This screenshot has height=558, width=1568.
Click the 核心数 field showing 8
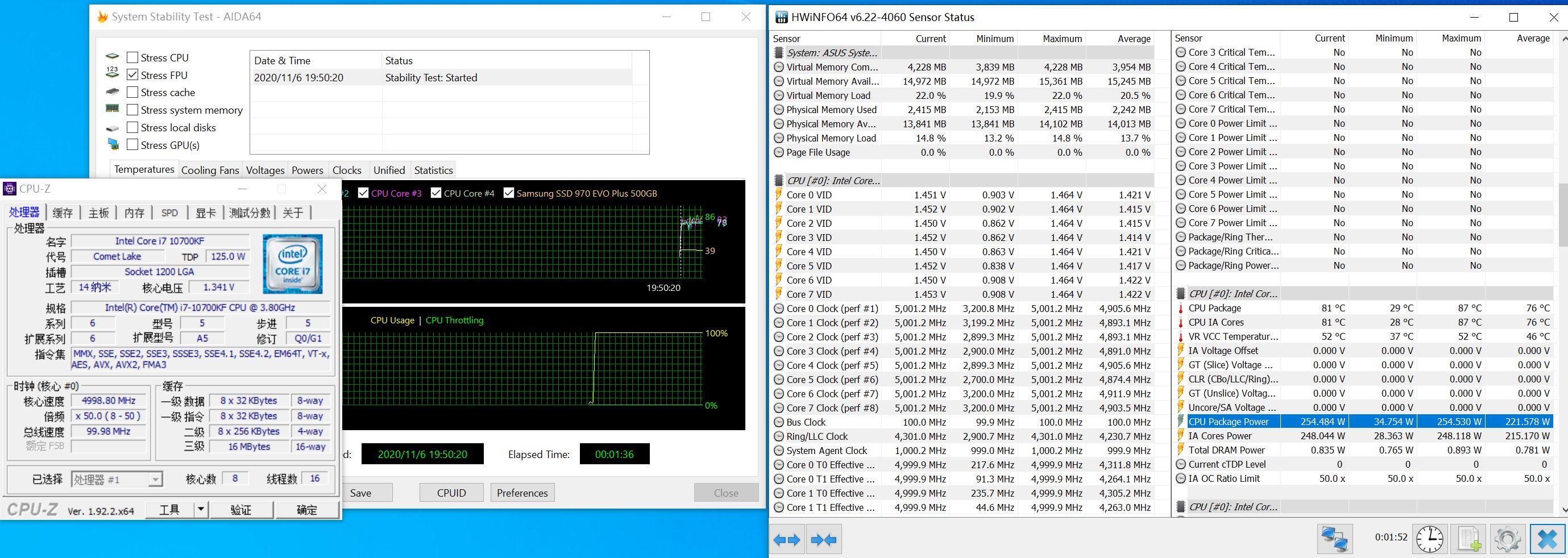[x=235, y=478]
